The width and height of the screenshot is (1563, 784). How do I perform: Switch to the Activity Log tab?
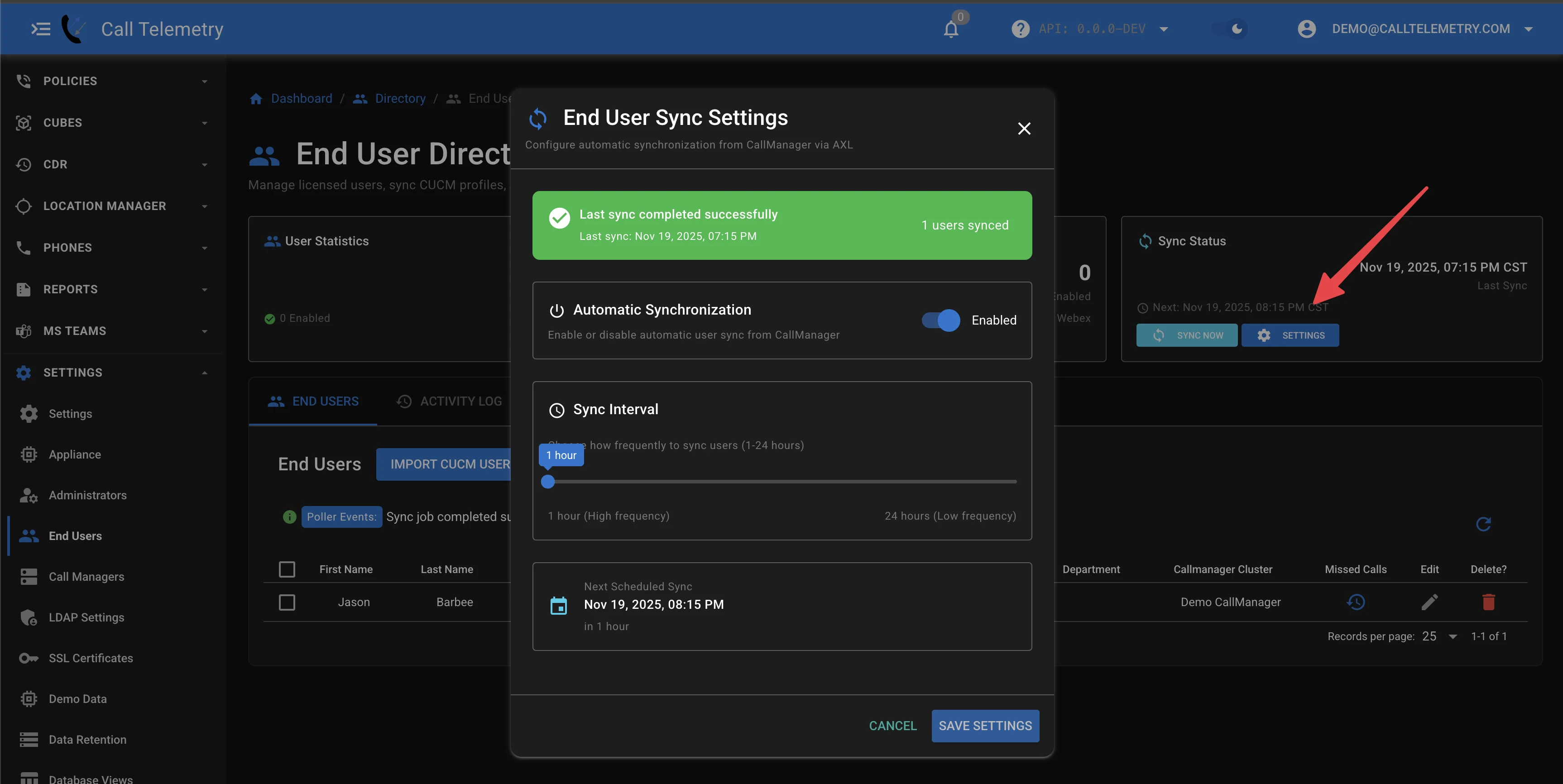[449, 401]
